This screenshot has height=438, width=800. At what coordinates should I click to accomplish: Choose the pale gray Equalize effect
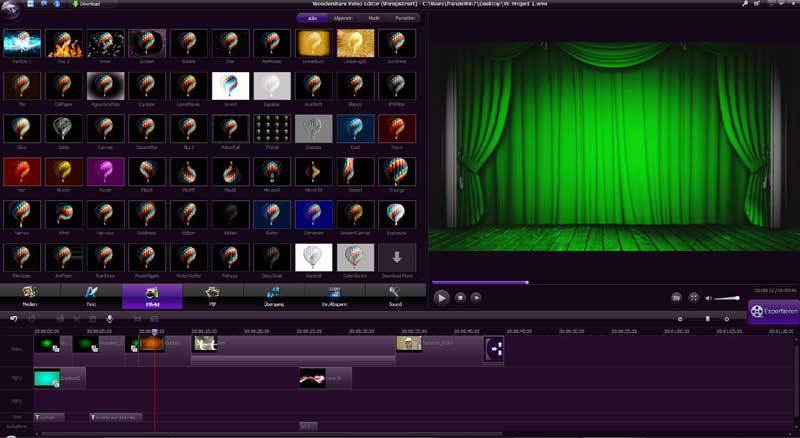(x=272, y=86)
